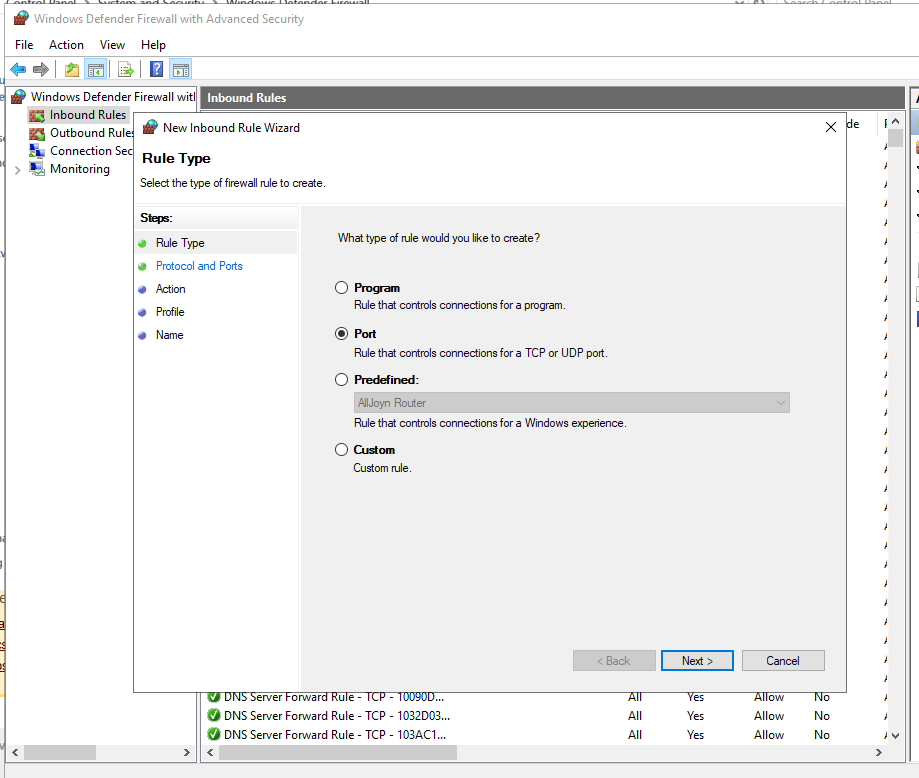
Task: Open the Action menu
Action: pos(66,45)
